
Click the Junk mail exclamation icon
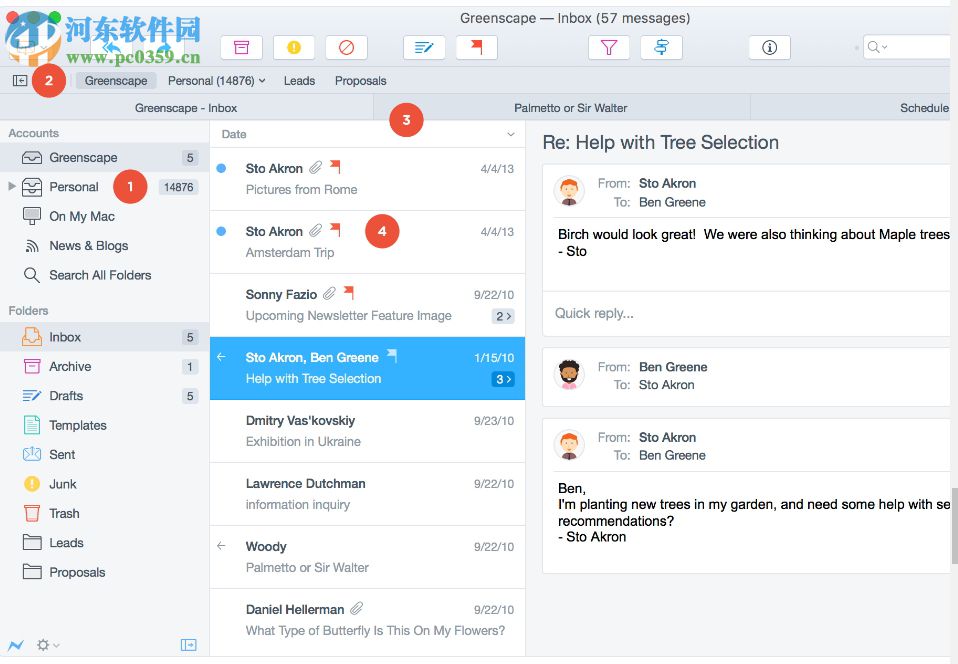[295, 47]
